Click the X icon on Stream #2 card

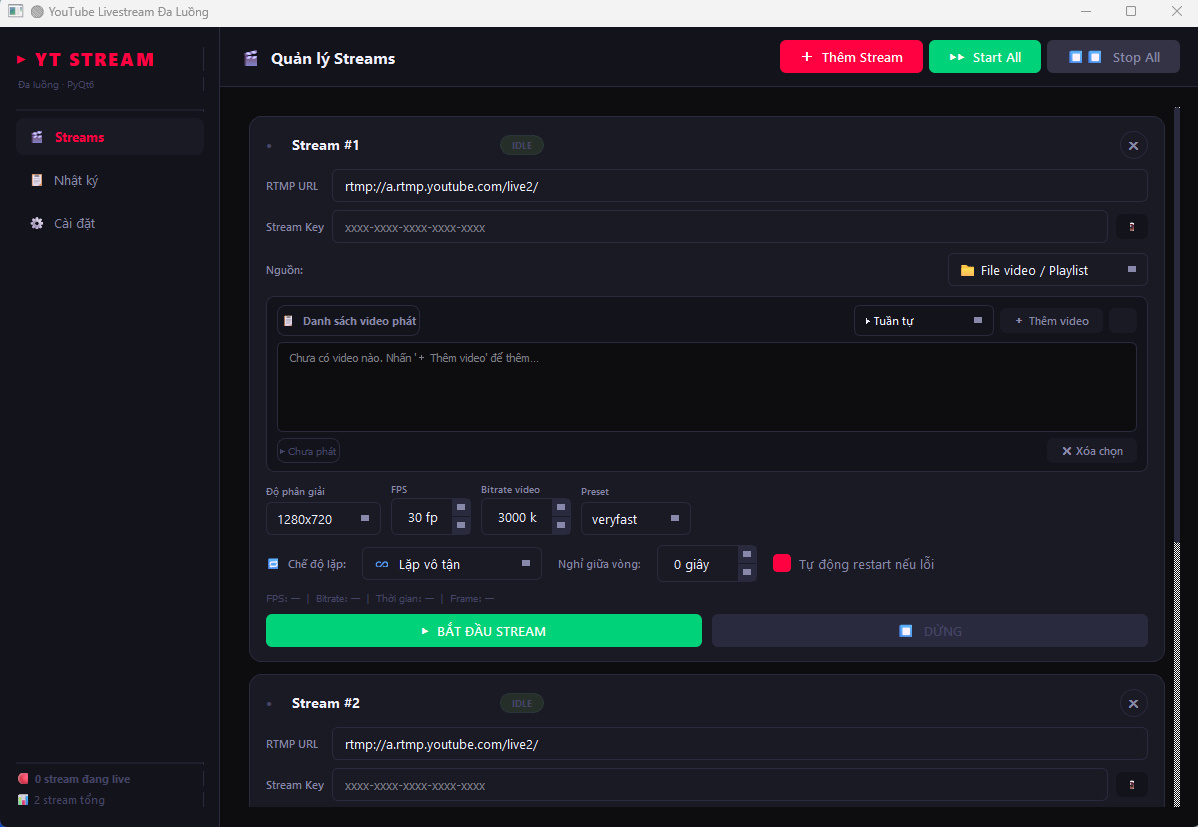click(1133, 704)
